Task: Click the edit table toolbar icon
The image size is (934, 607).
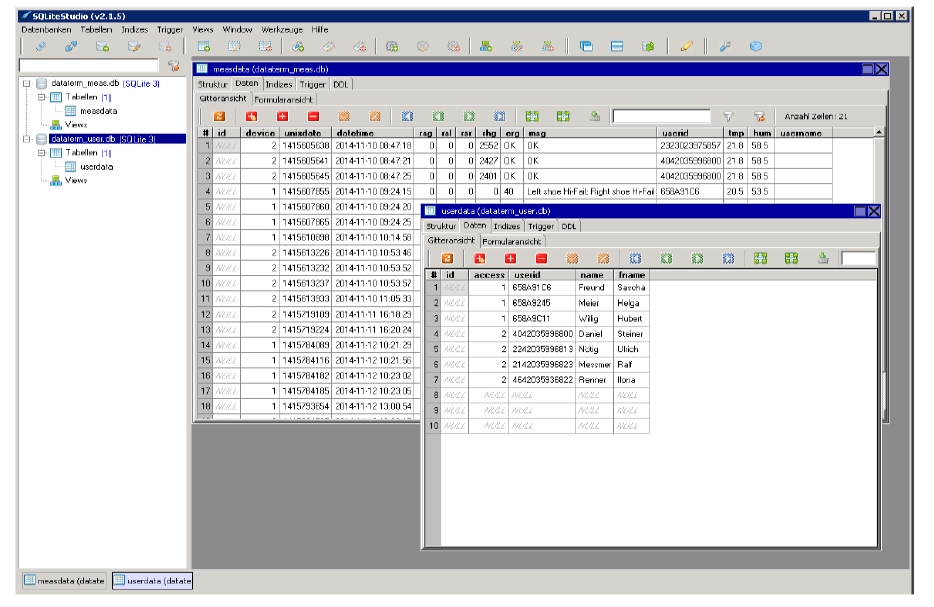Action: [235, 46]
